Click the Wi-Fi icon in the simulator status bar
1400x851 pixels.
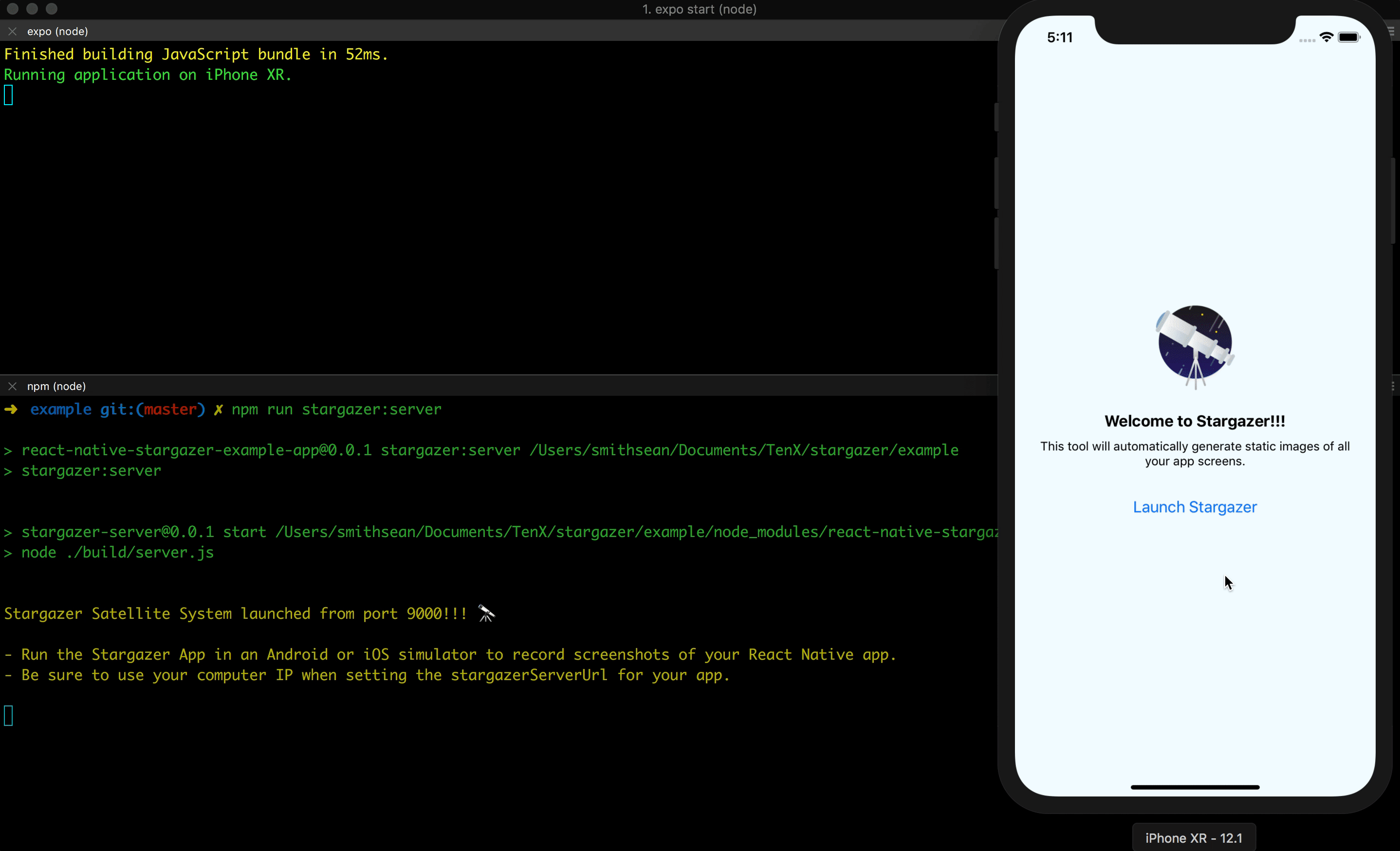(x=1327, y=37)
